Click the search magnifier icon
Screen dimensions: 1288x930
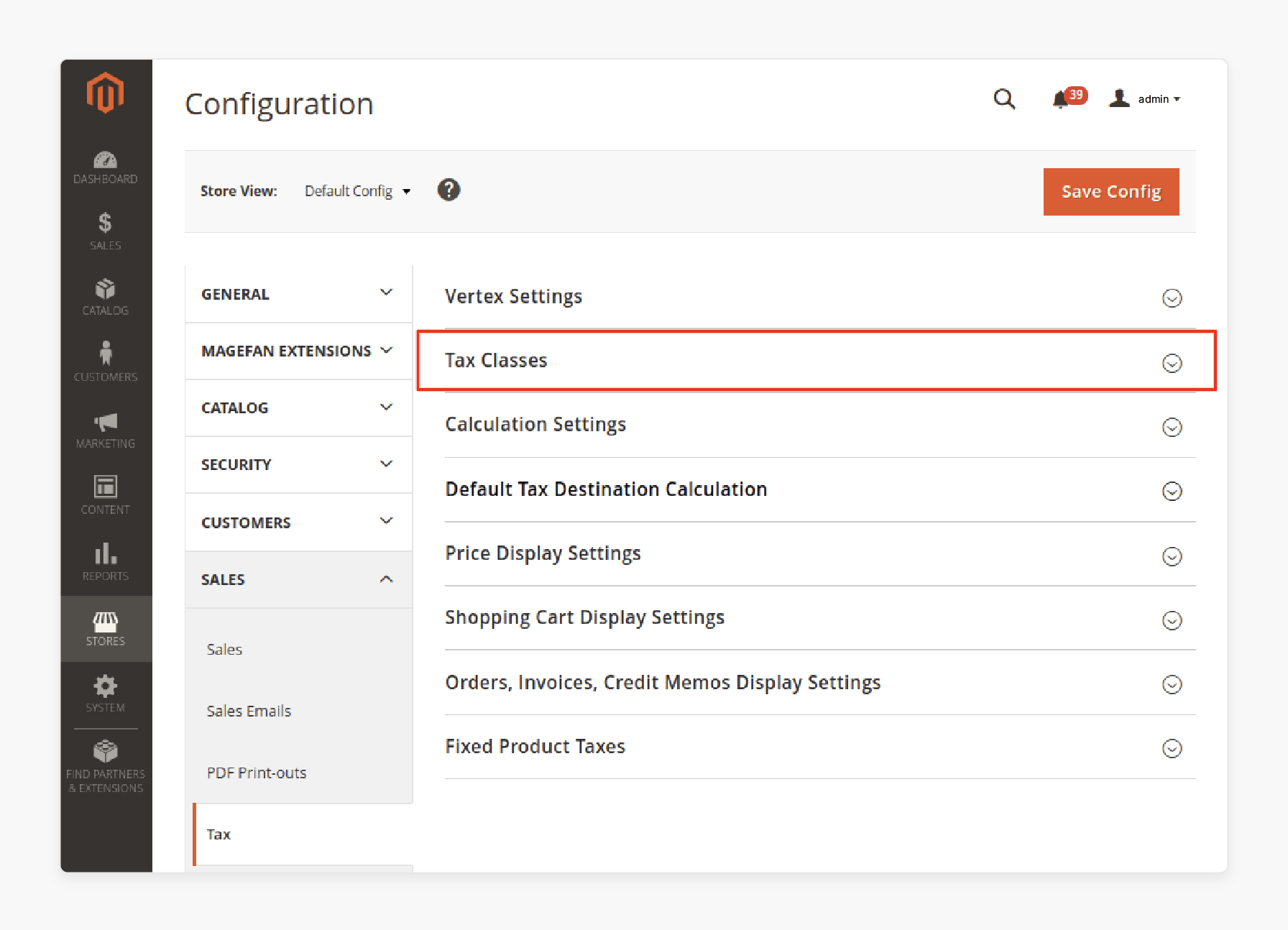click(x=1004, y=99)
